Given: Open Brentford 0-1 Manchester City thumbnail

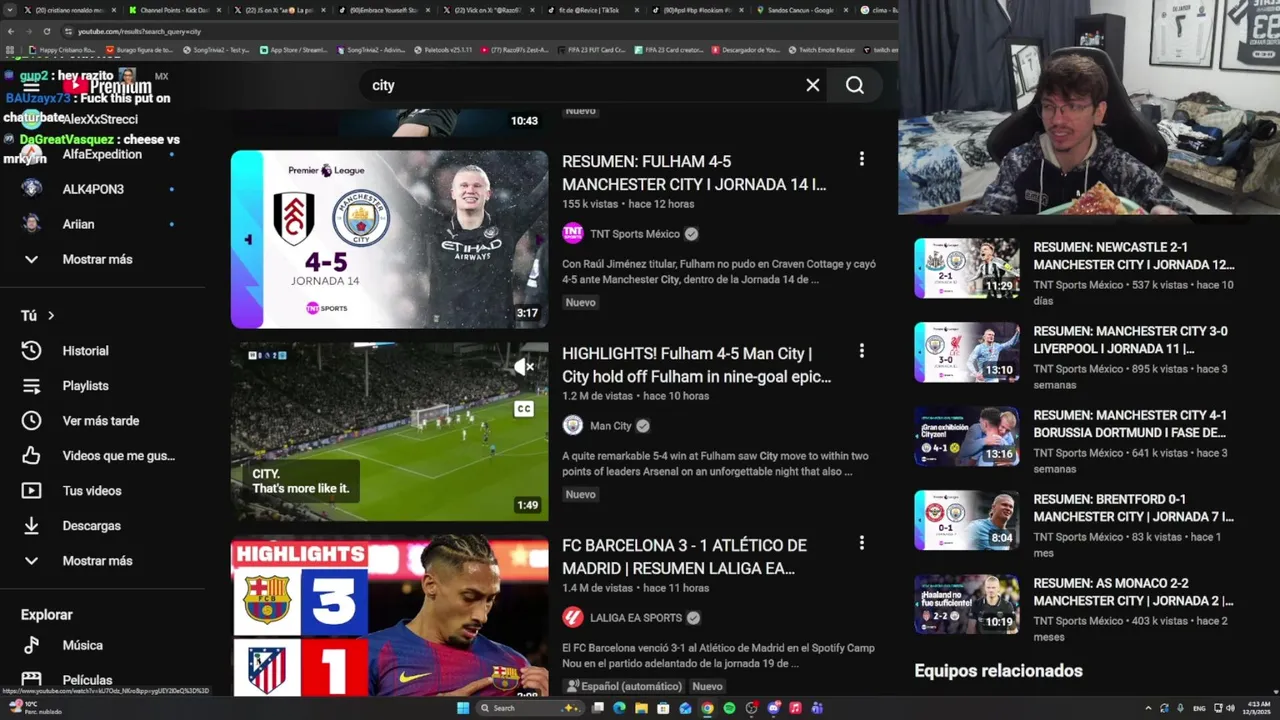Looking at the screenshot, I should [967, 520].
